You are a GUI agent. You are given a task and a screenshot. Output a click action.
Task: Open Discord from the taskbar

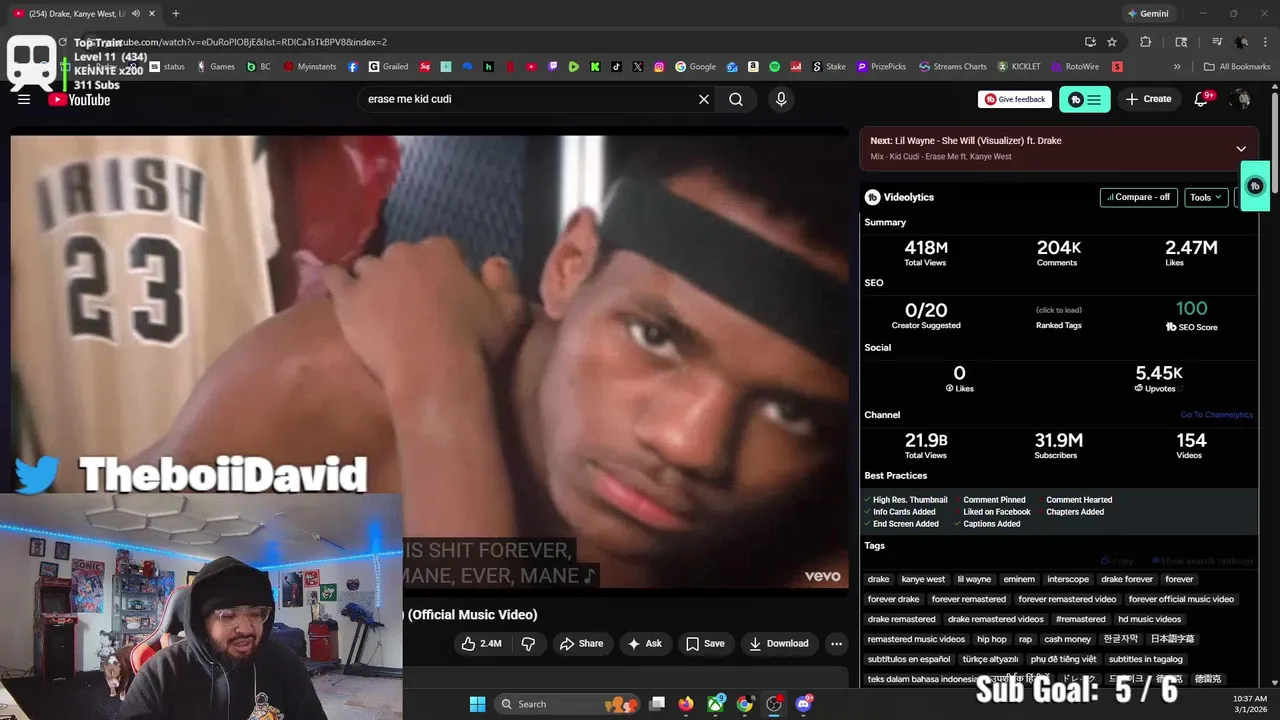pyautogui.click(x=803, y=704)
